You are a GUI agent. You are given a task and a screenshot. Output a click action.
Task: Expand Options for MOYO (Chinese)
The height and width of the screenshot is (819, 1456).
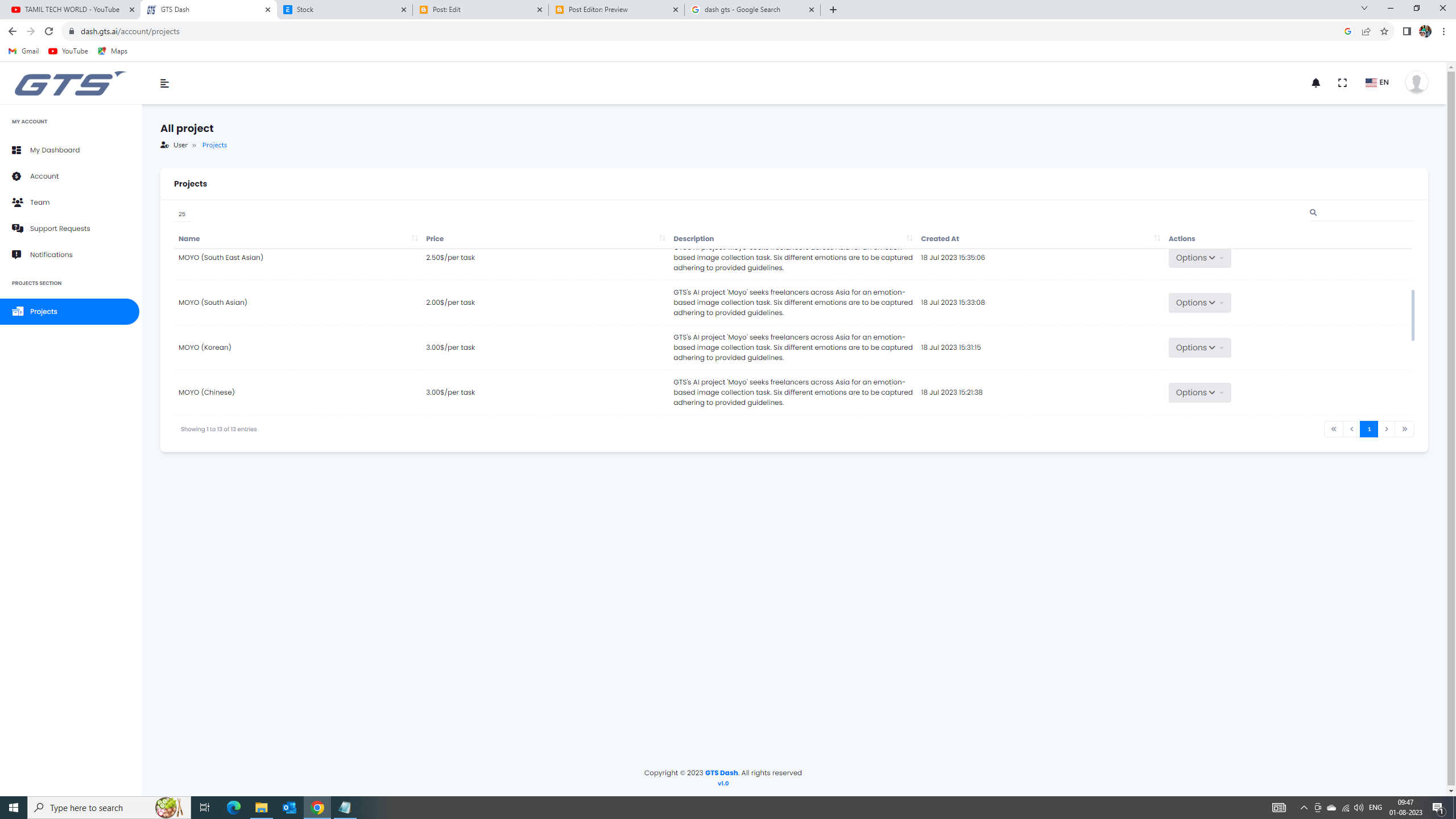1199,392
